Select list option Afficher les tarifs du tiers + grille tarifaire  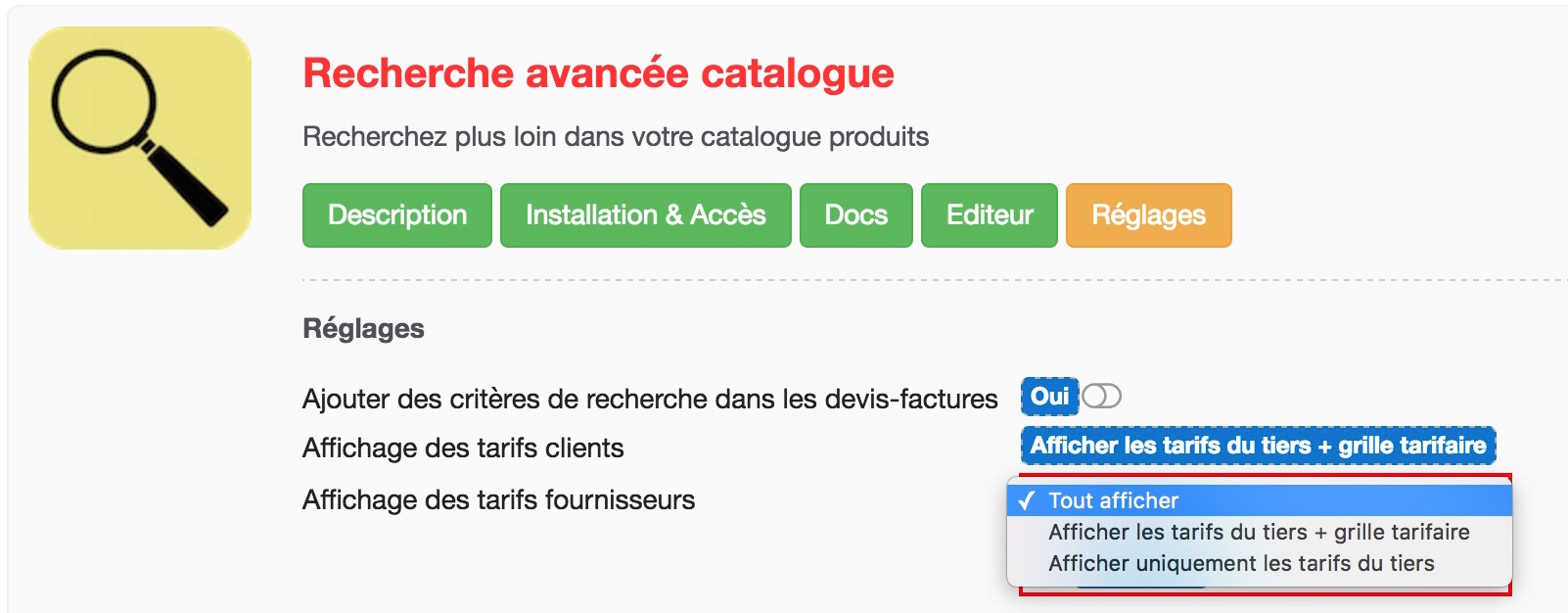pos(1260,532)
